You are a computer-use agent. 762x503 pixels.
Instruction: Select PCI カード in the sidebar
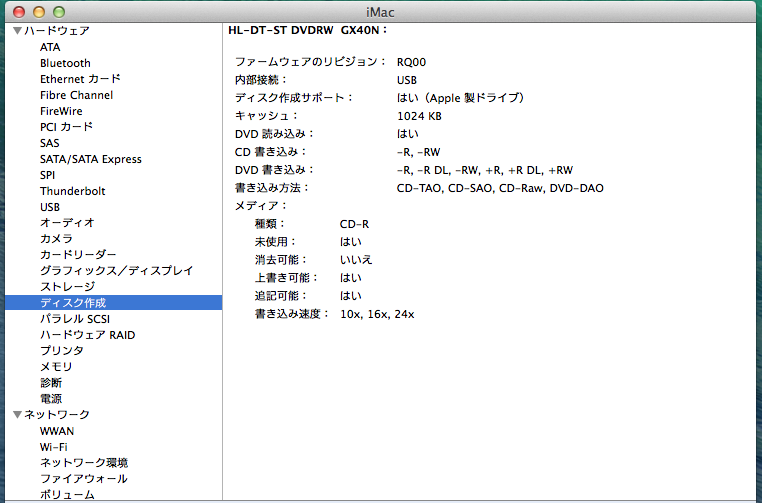point(66,127)
